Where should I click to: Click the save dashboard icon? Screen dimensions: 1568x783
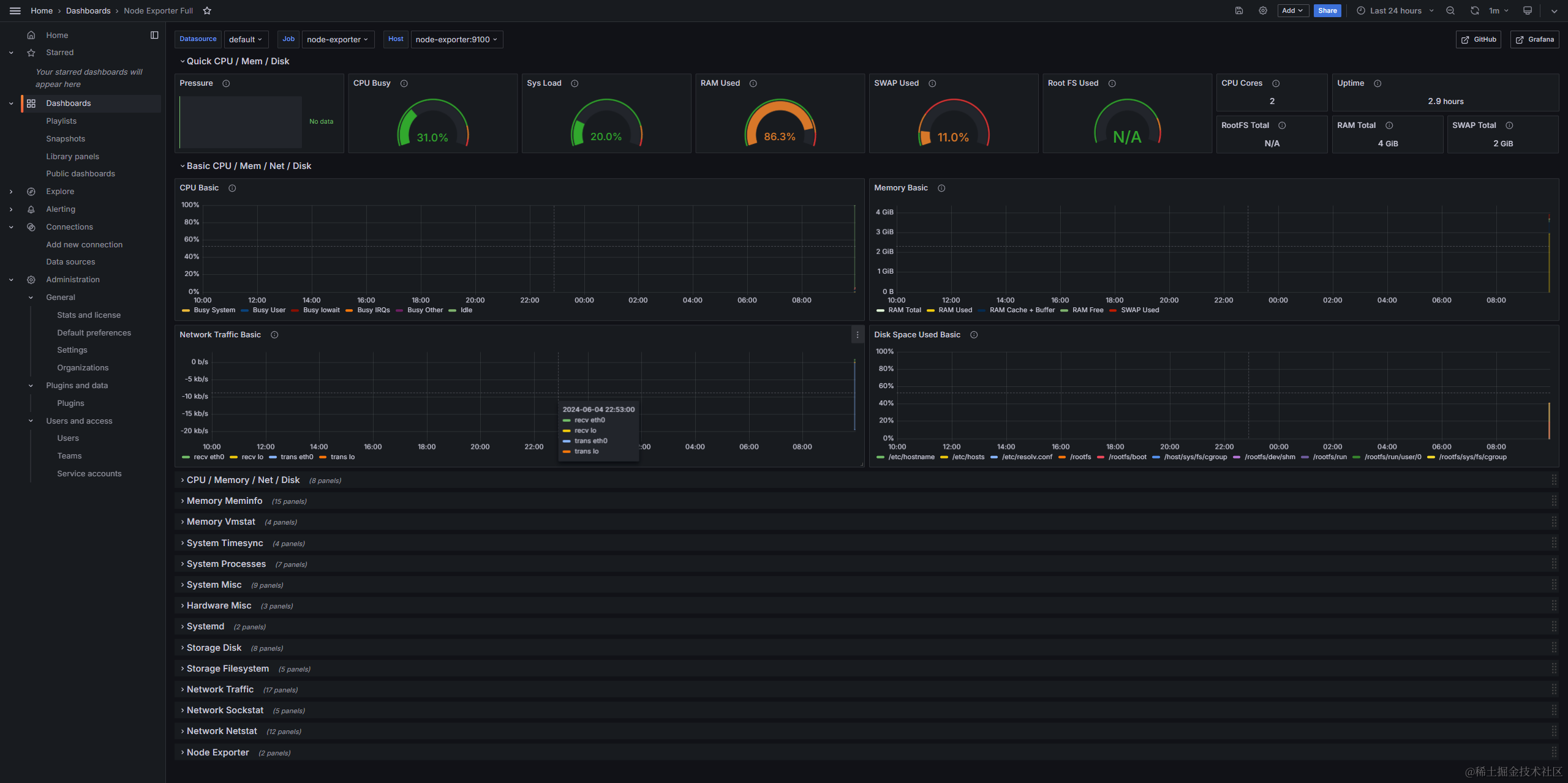(1239, 10)
